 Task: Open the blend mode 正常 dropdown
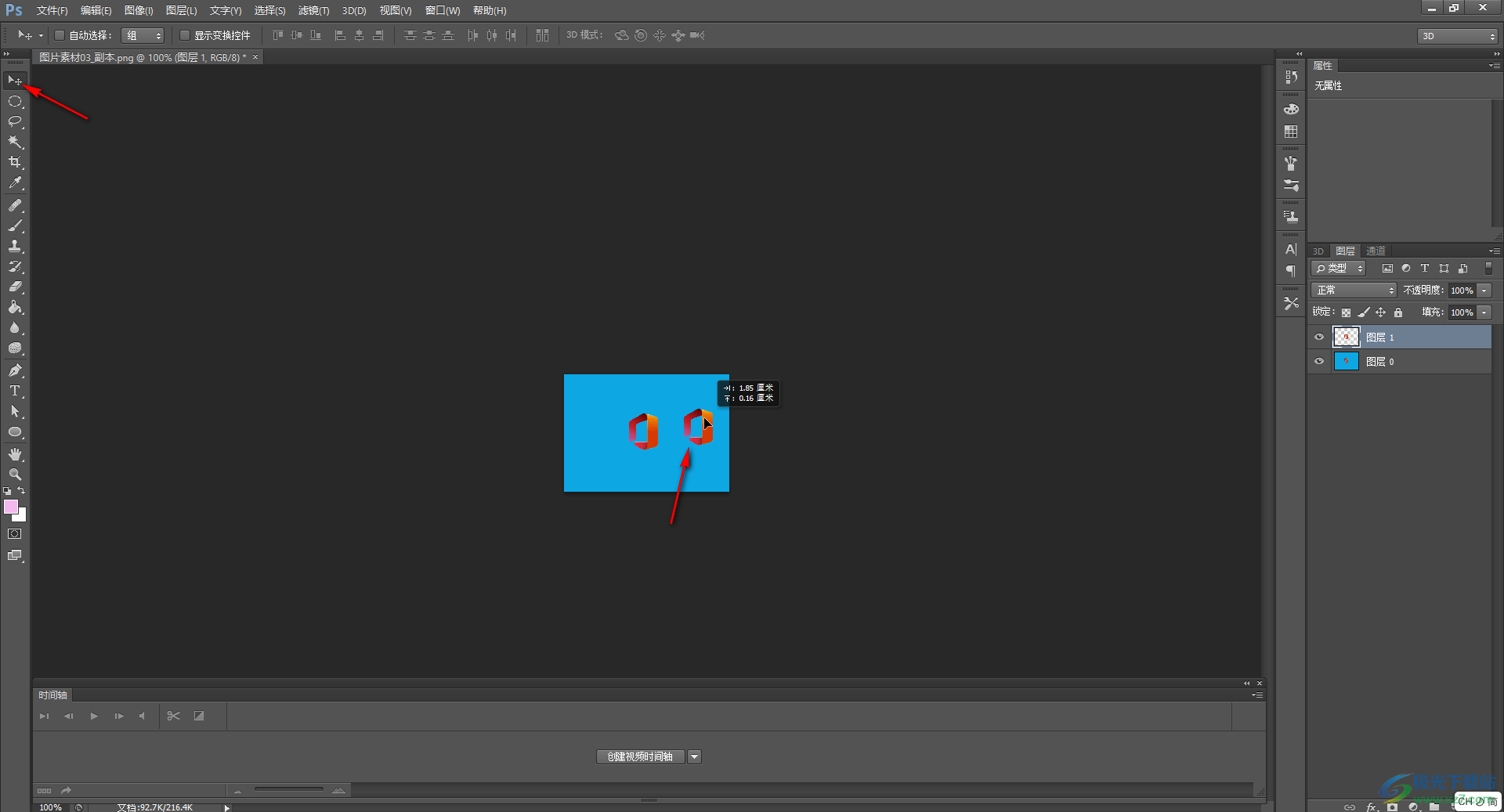[x=1354, y=291]
